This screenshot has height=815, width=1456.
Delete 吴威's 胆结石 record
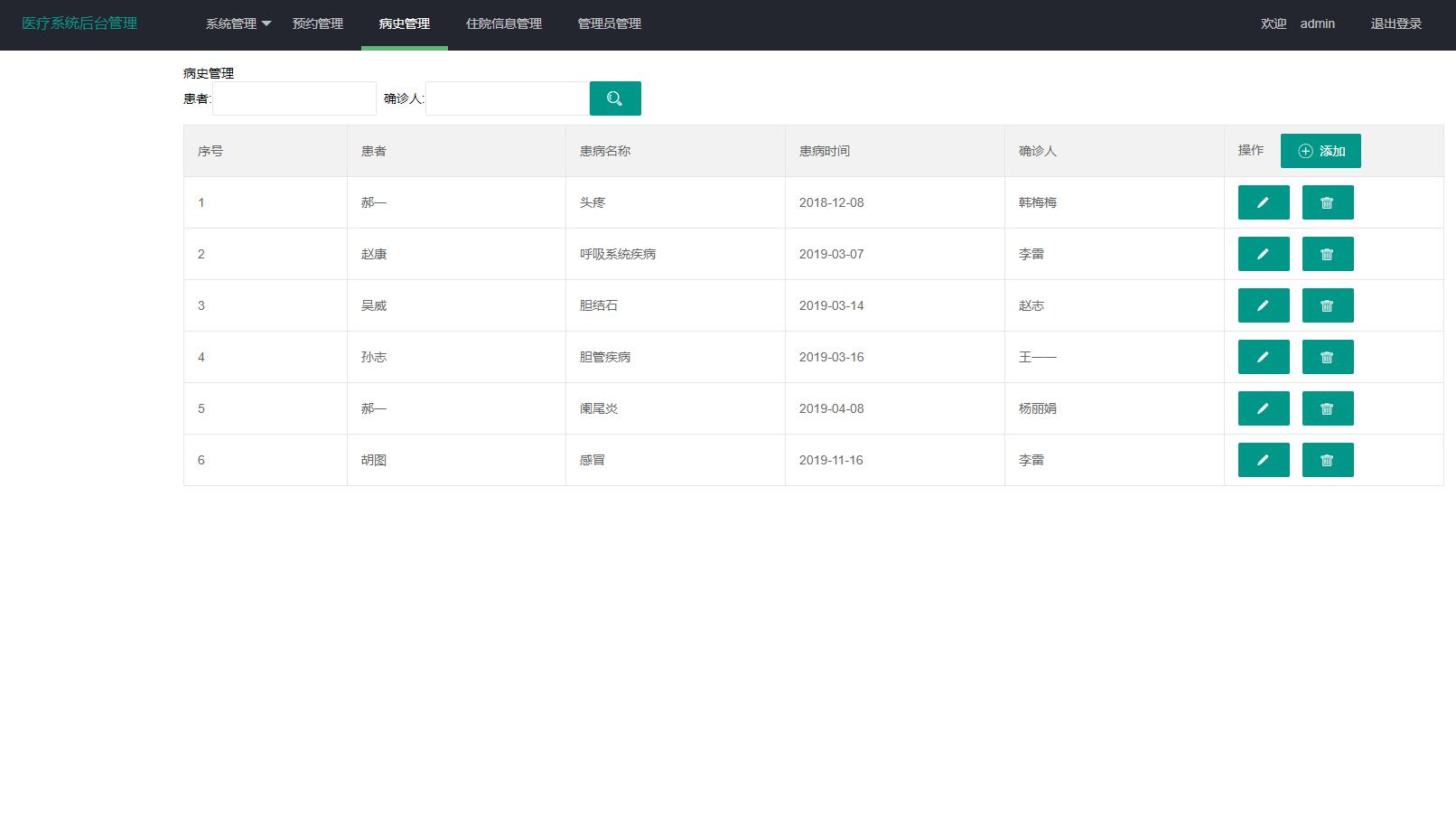click(x=1327, y=305)
